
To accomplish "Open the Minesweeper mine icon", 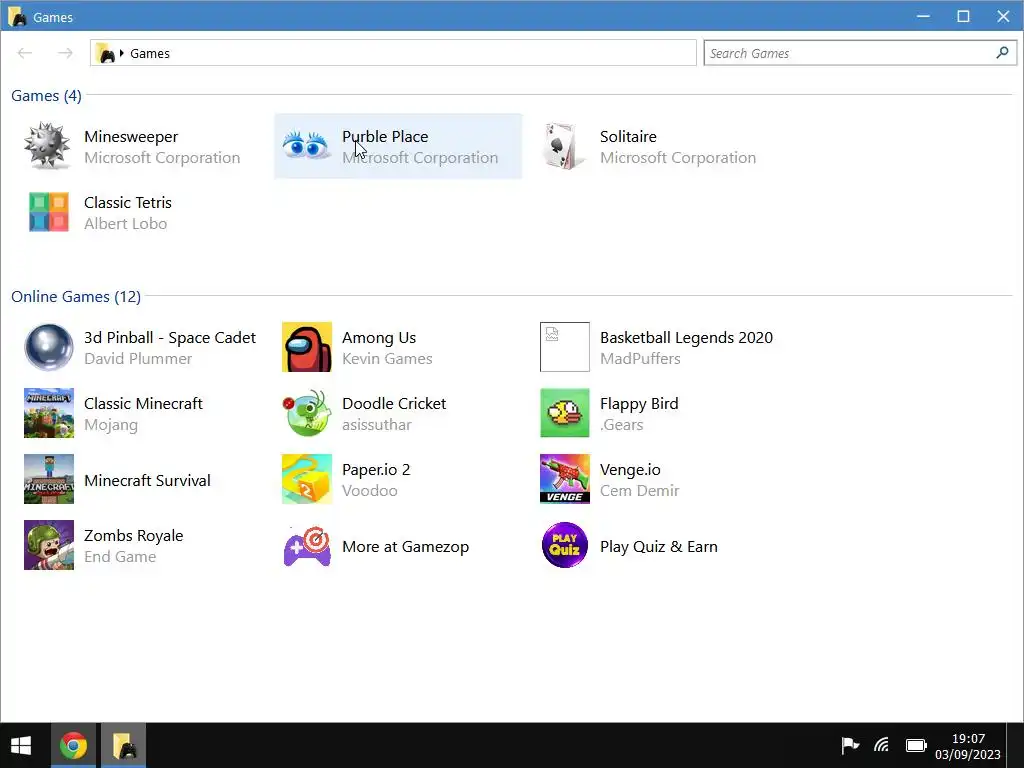I will (x=48, y=146).
